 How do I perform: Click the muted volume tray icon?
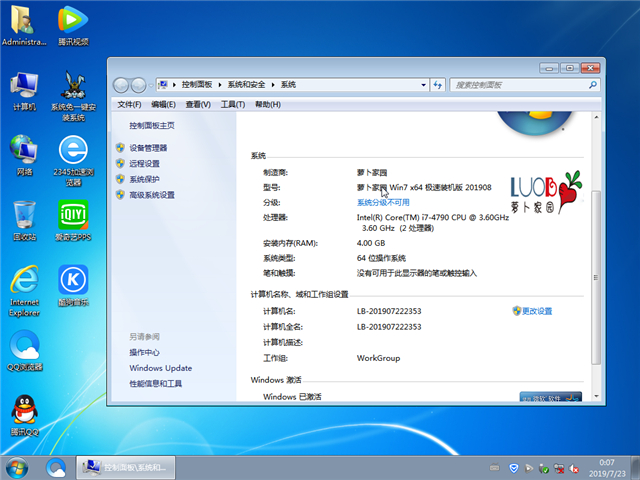point(574,468)
